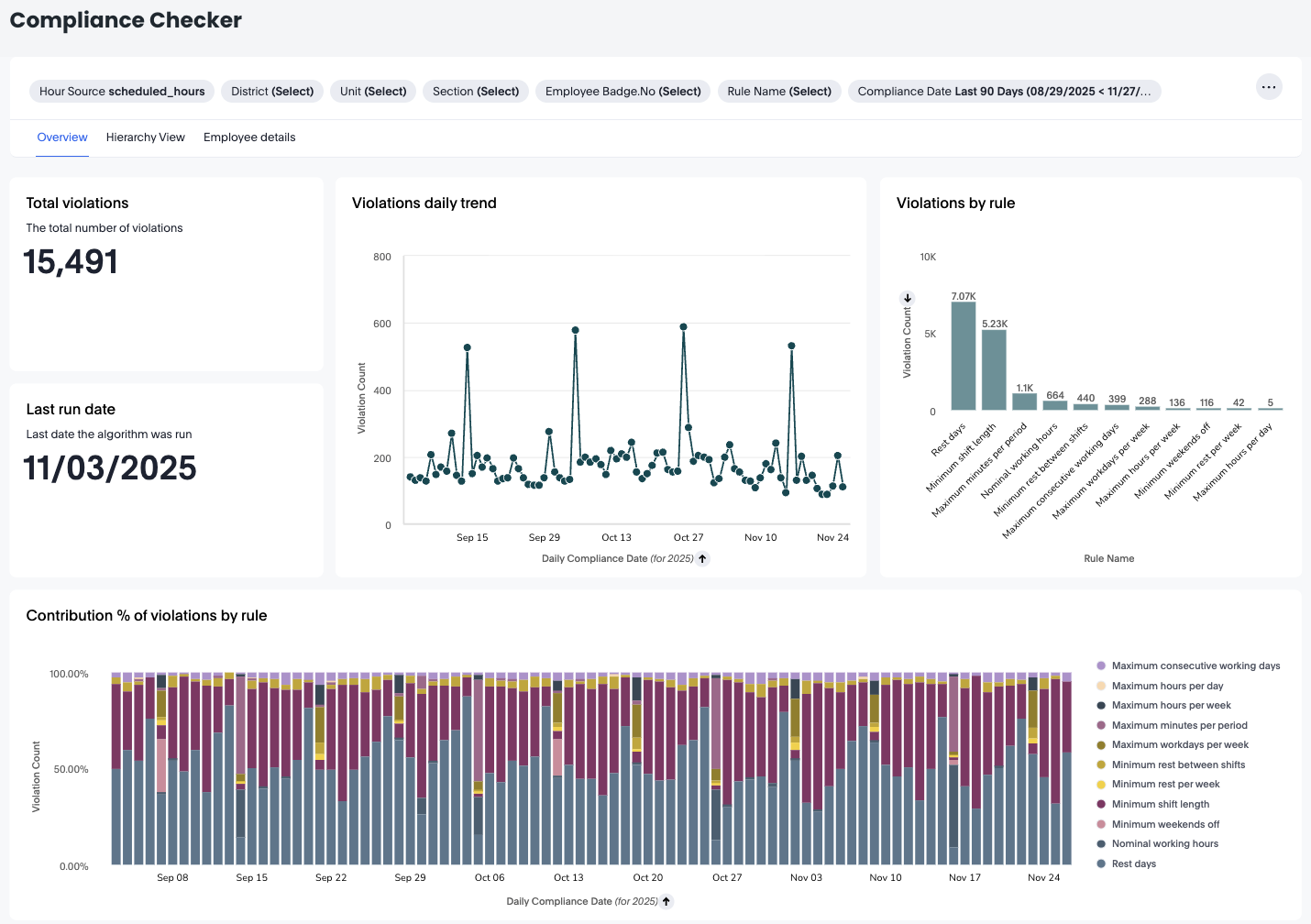This screenshot has height=924, width=1311.
Task: Click the Violations by rule title
Action: 956,203
